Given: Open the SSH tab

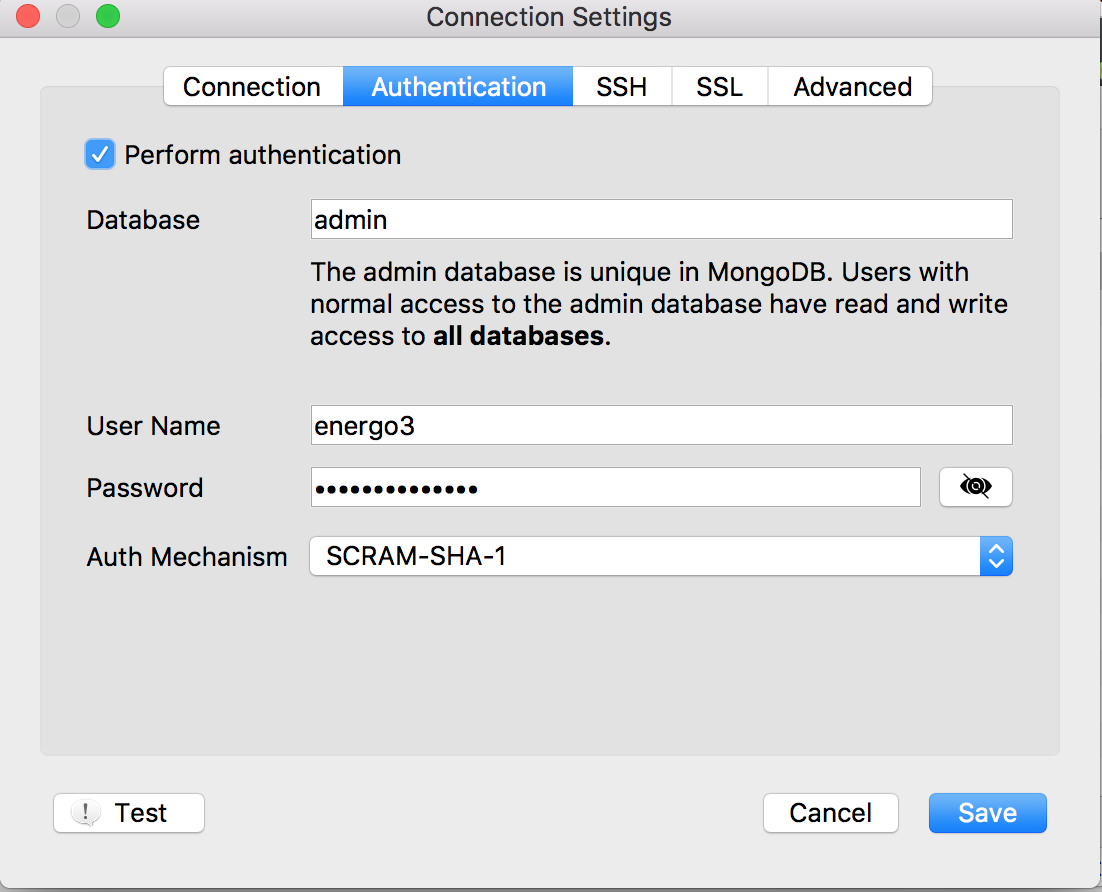Looking at the screenshot, I should 621,87.
